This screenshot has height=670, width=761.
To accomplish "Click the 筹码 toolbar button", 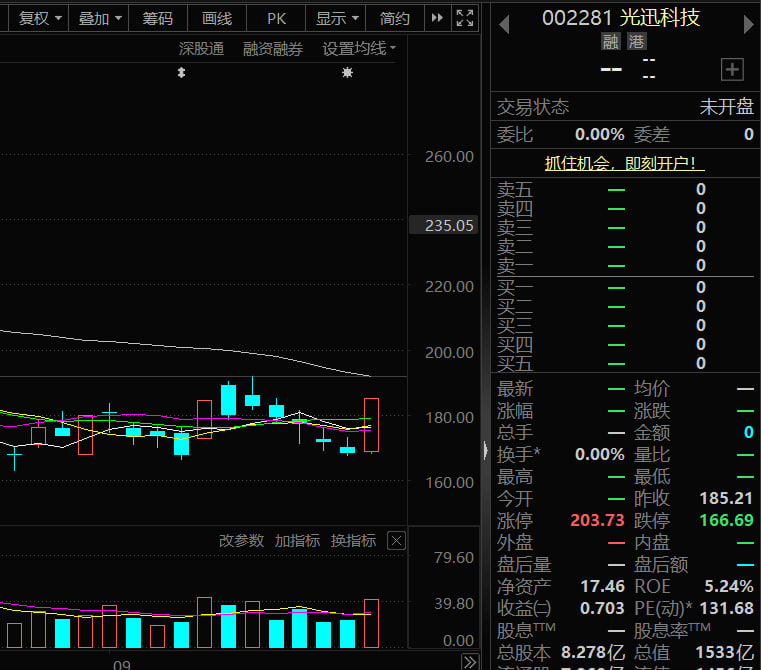I will (x=158, y=18).
